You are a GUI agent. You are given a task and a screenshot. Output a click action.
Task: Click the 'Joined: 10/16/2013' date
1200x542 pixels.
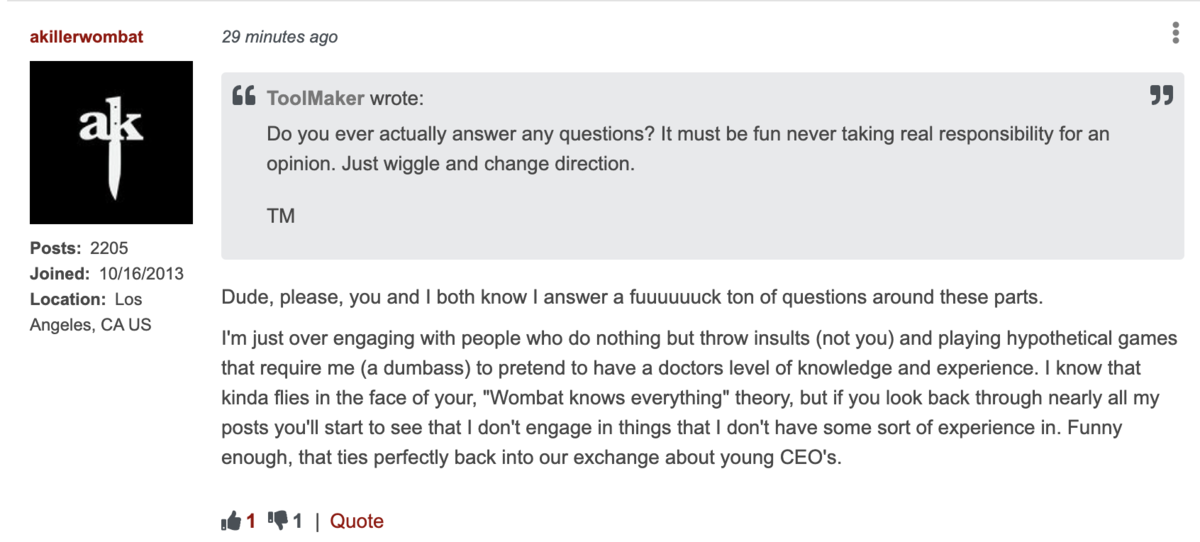coord(107,273)
